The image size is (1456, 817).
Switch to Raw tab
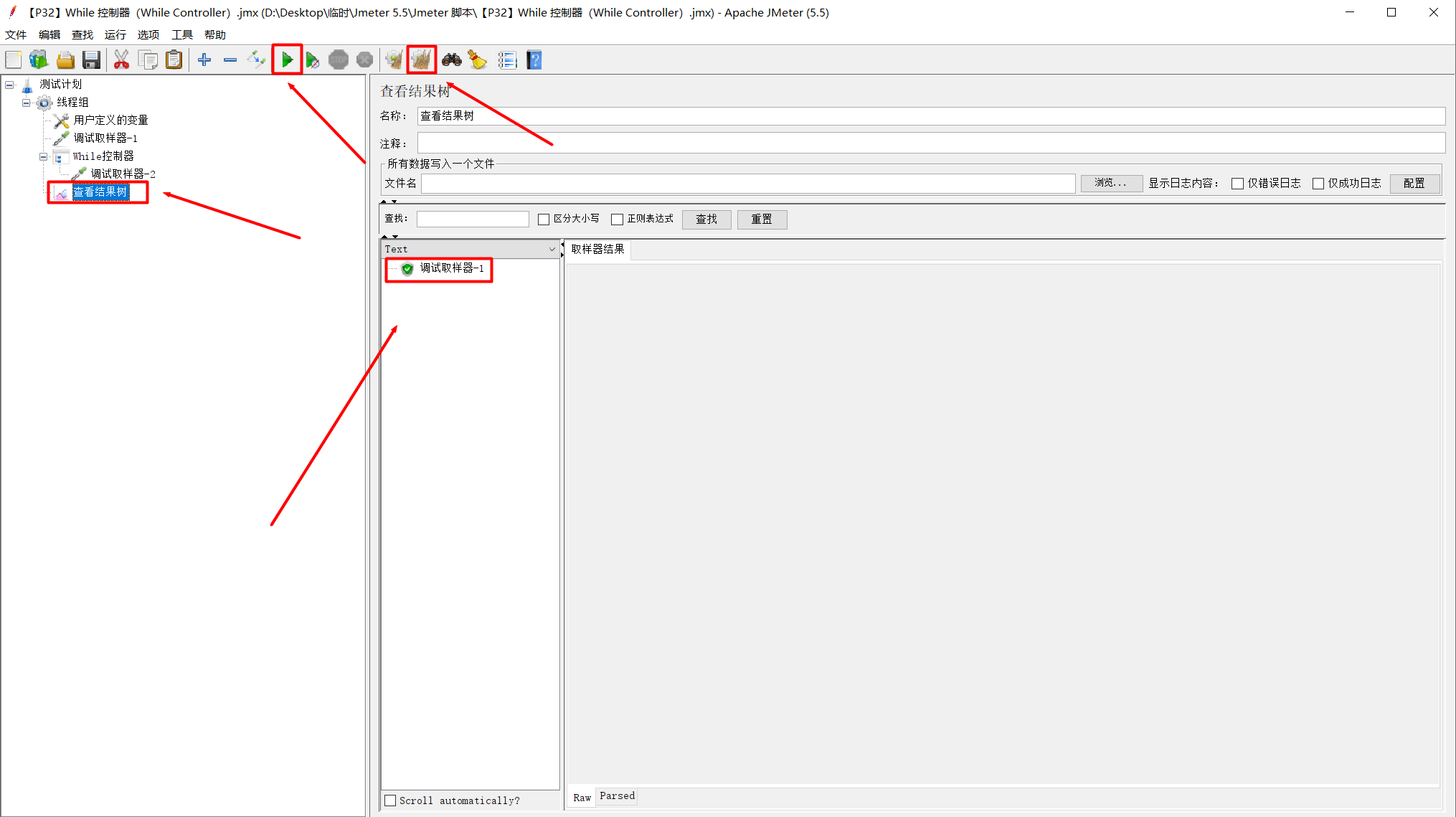coord(582,798)
